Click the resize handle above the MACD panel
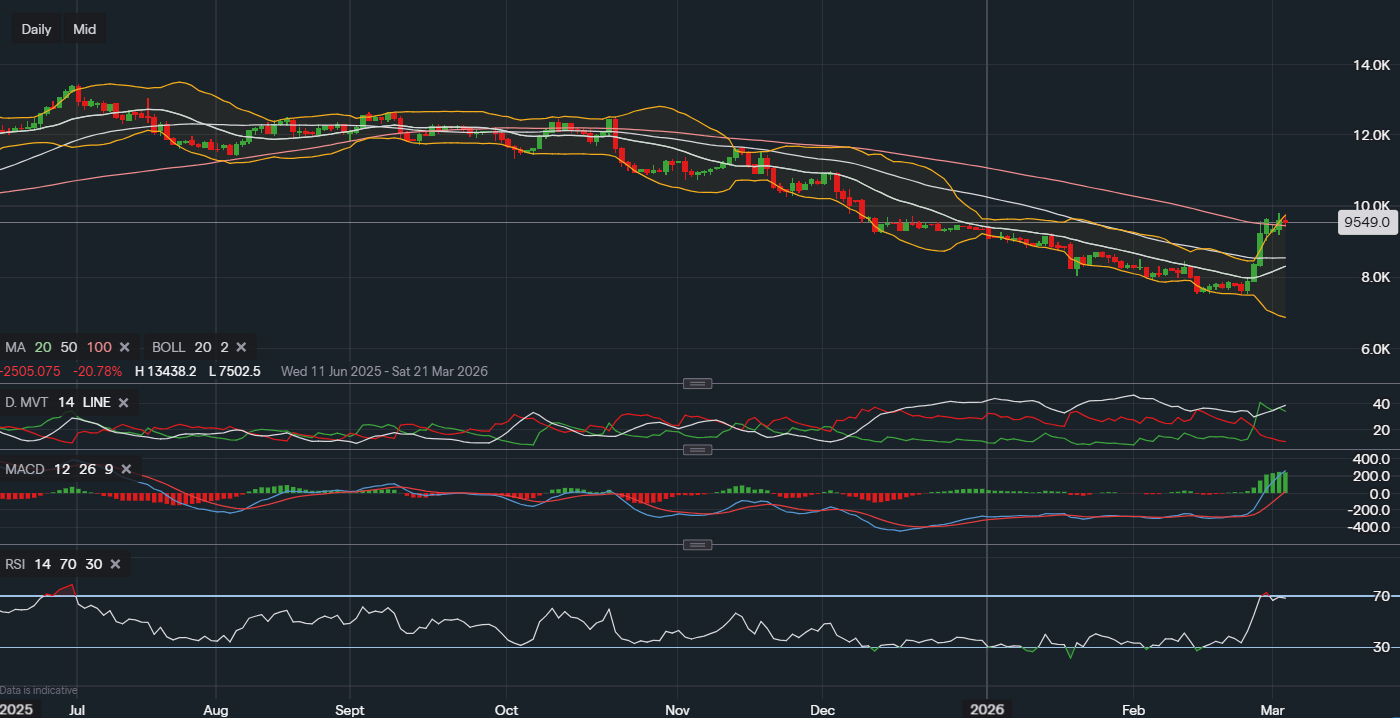This screenshot has height=718, width=1400. (x=697, y=450)
